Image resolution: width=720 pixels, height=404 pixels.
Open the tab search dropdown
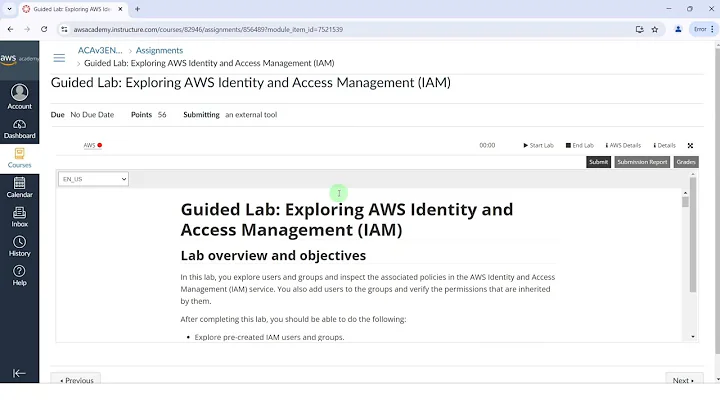9,9
